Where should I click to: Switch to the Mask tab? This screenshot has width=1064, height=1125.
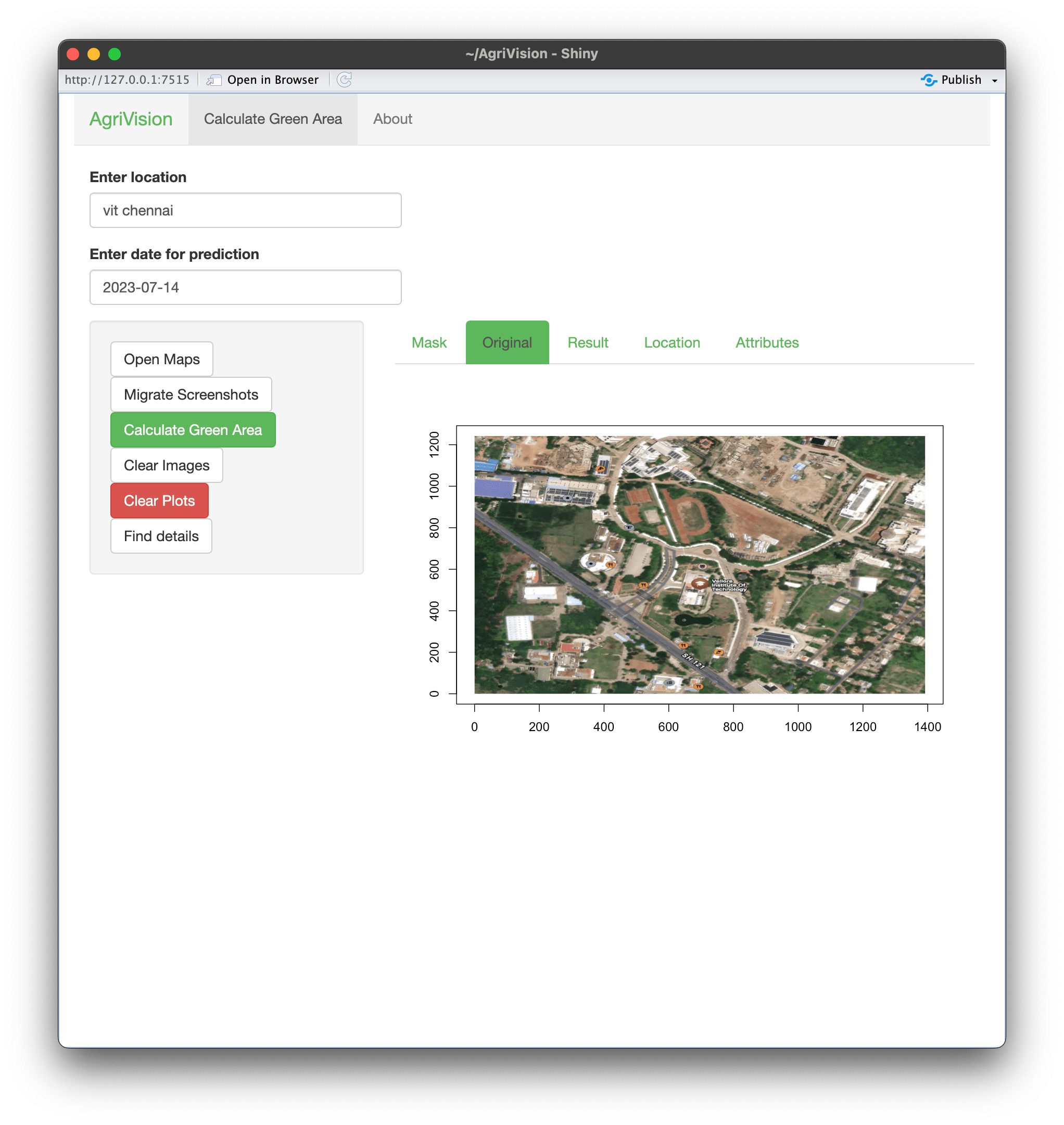(429, 342)
